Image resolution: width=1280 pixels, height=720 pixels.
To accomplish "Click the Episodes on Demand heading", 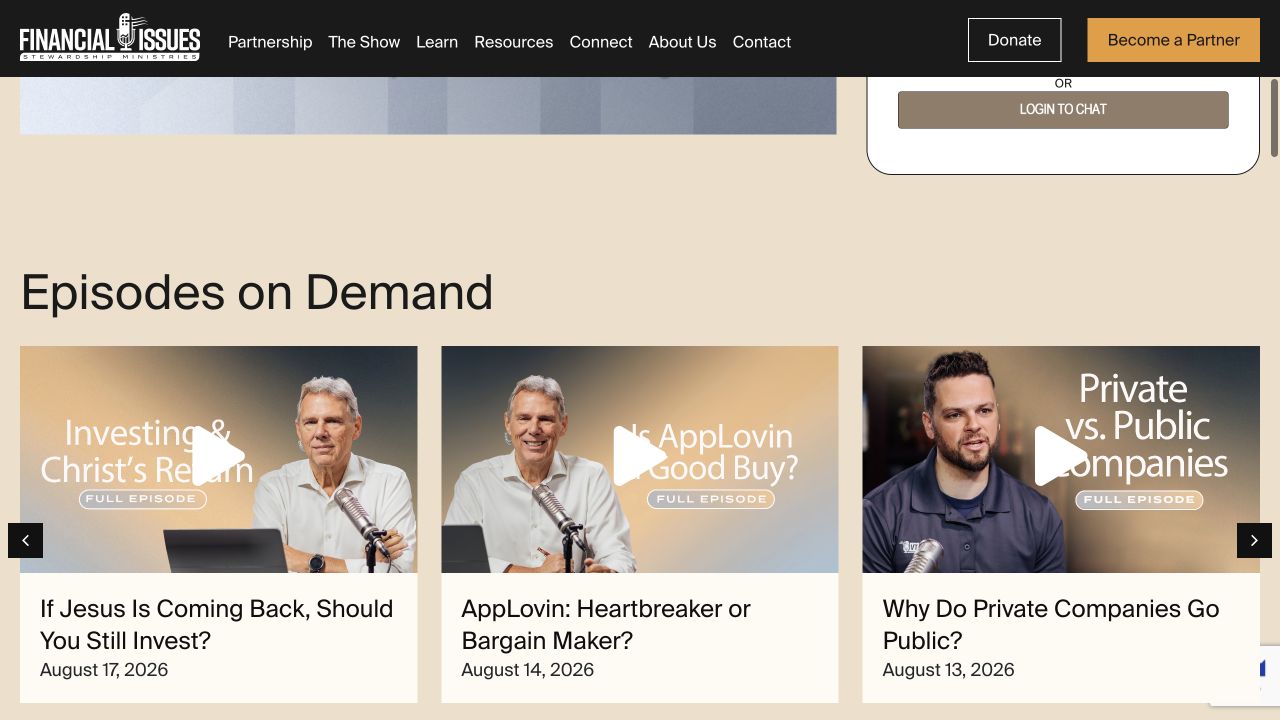I will [257, 293].
